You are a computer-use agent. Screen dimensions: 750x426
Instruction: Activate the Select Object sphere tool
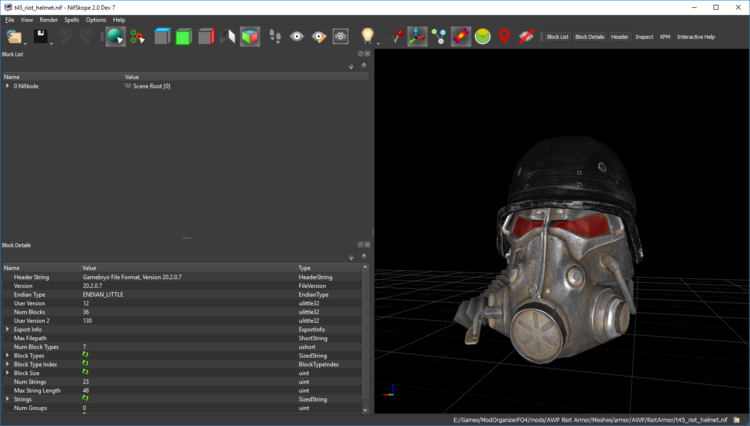[115, 37]
